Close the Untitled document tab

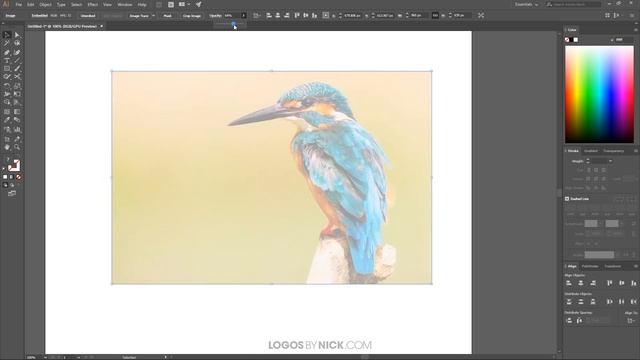102,26
